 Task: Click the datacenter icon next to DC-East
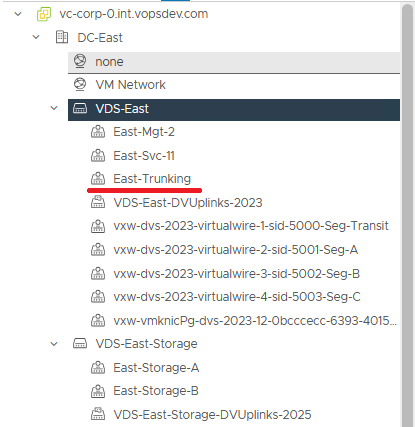(62, 37)
